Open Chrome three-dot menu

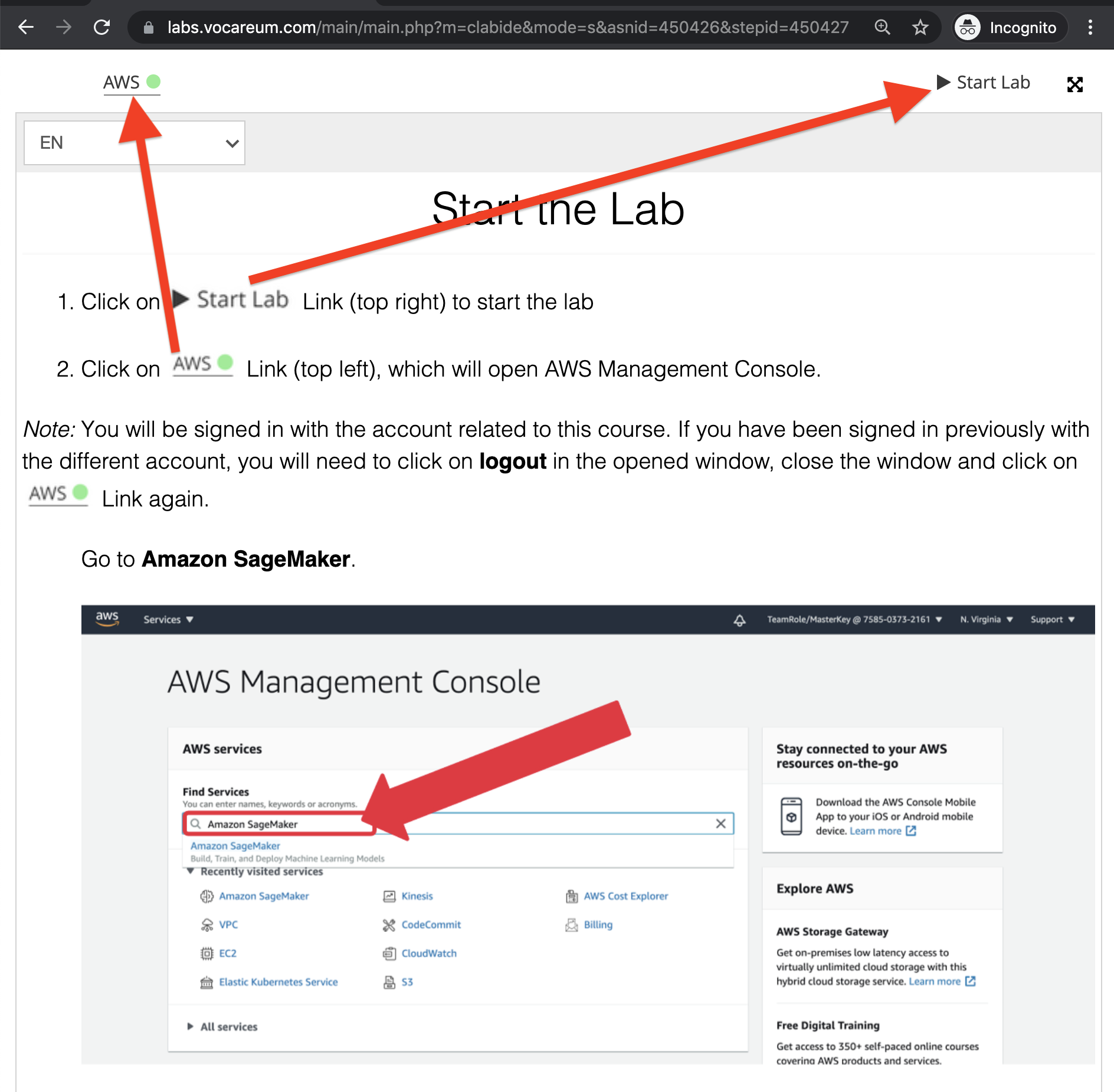click(1090, 27)
